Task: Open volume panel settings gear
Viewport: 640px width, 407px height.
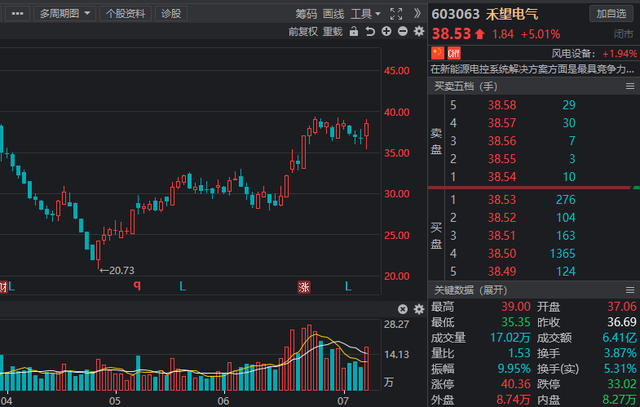Action: (x=419, y=309)
